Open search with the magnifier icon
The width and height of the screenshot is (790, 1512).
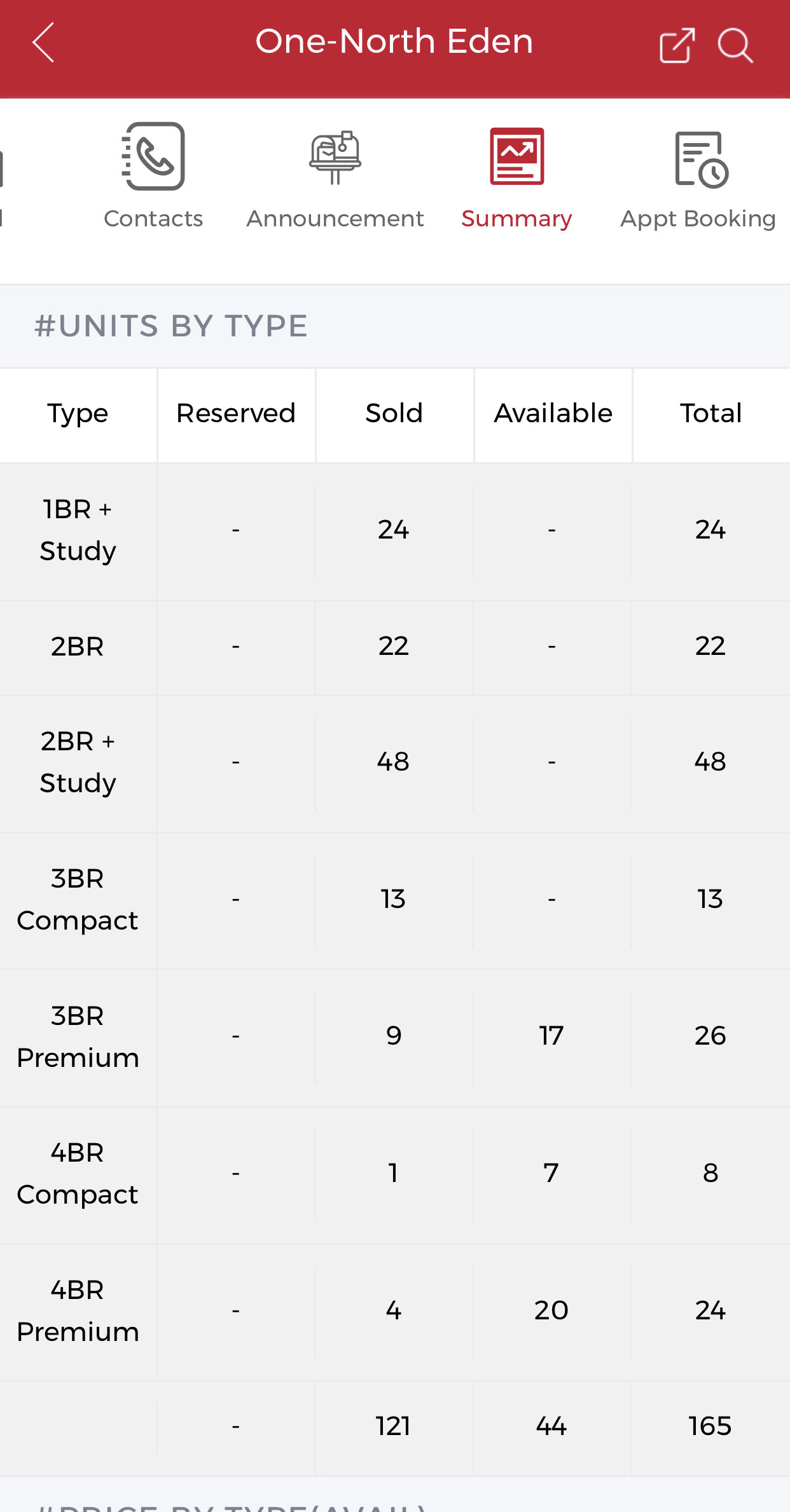(x=735, y=45)
